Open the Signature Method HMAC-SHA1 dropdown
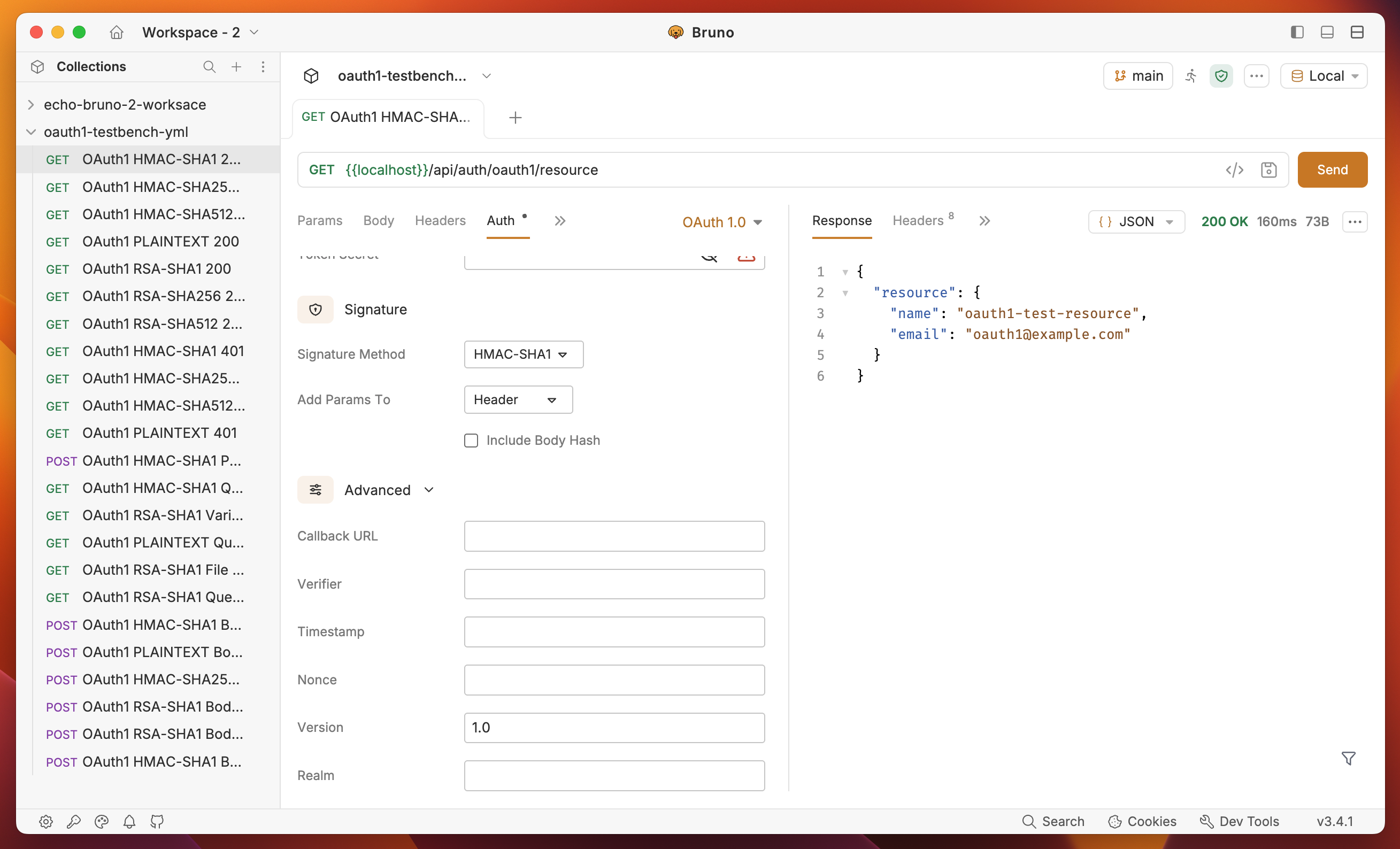1400x849 pixels. coord(524,354)
